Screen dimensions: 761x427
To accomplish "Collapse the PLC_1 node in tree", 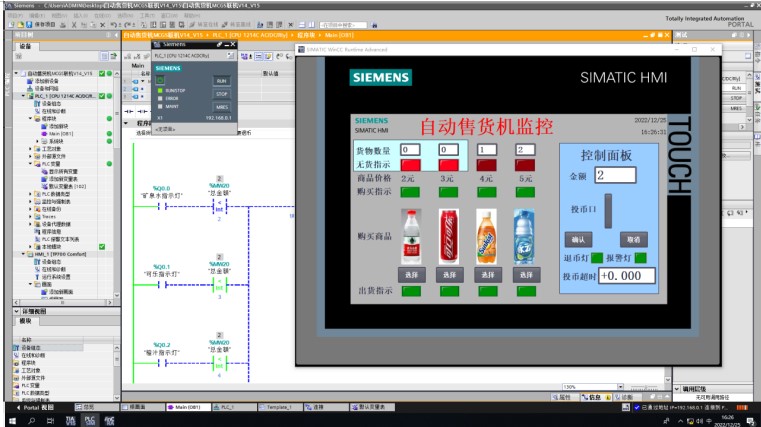I will coord(23,96).
